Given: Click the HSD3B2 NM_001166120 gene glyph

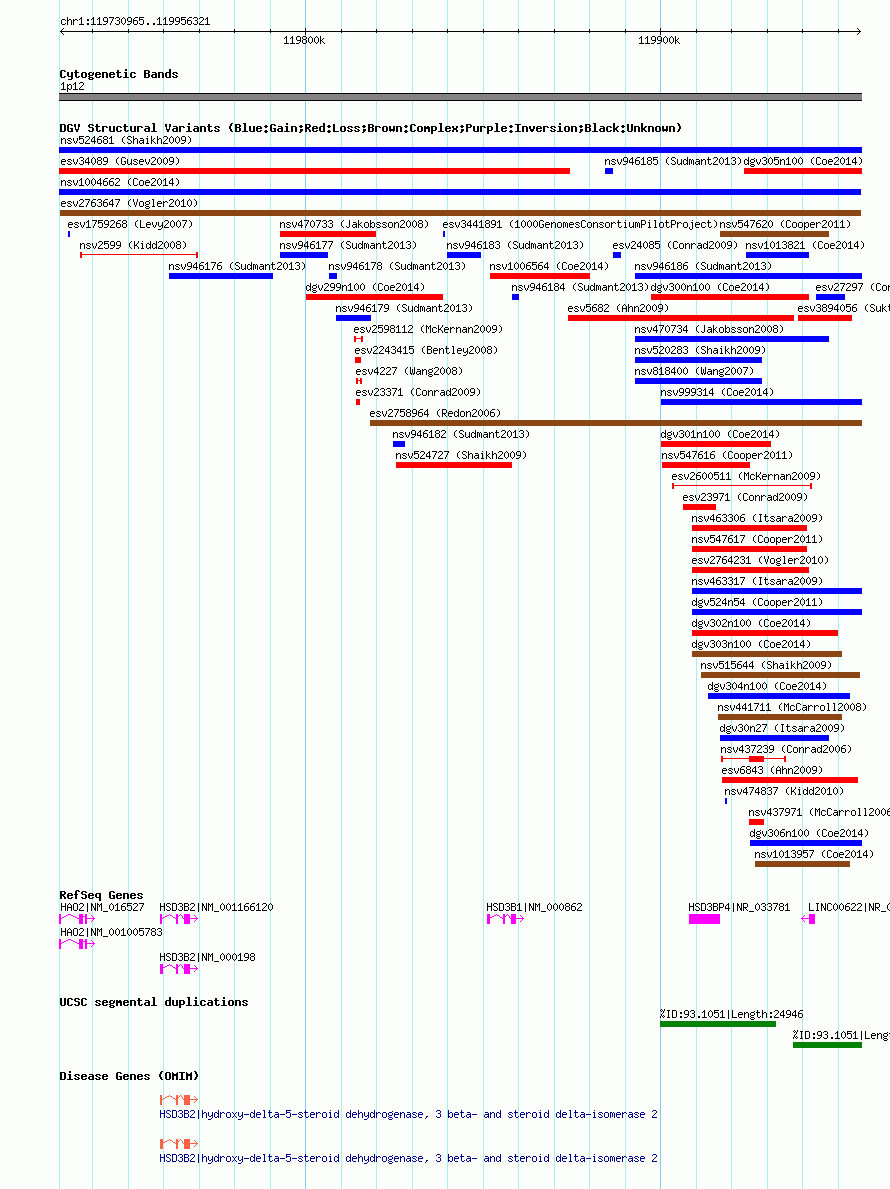Looking at the screenshot, I should tap(179, 919).
